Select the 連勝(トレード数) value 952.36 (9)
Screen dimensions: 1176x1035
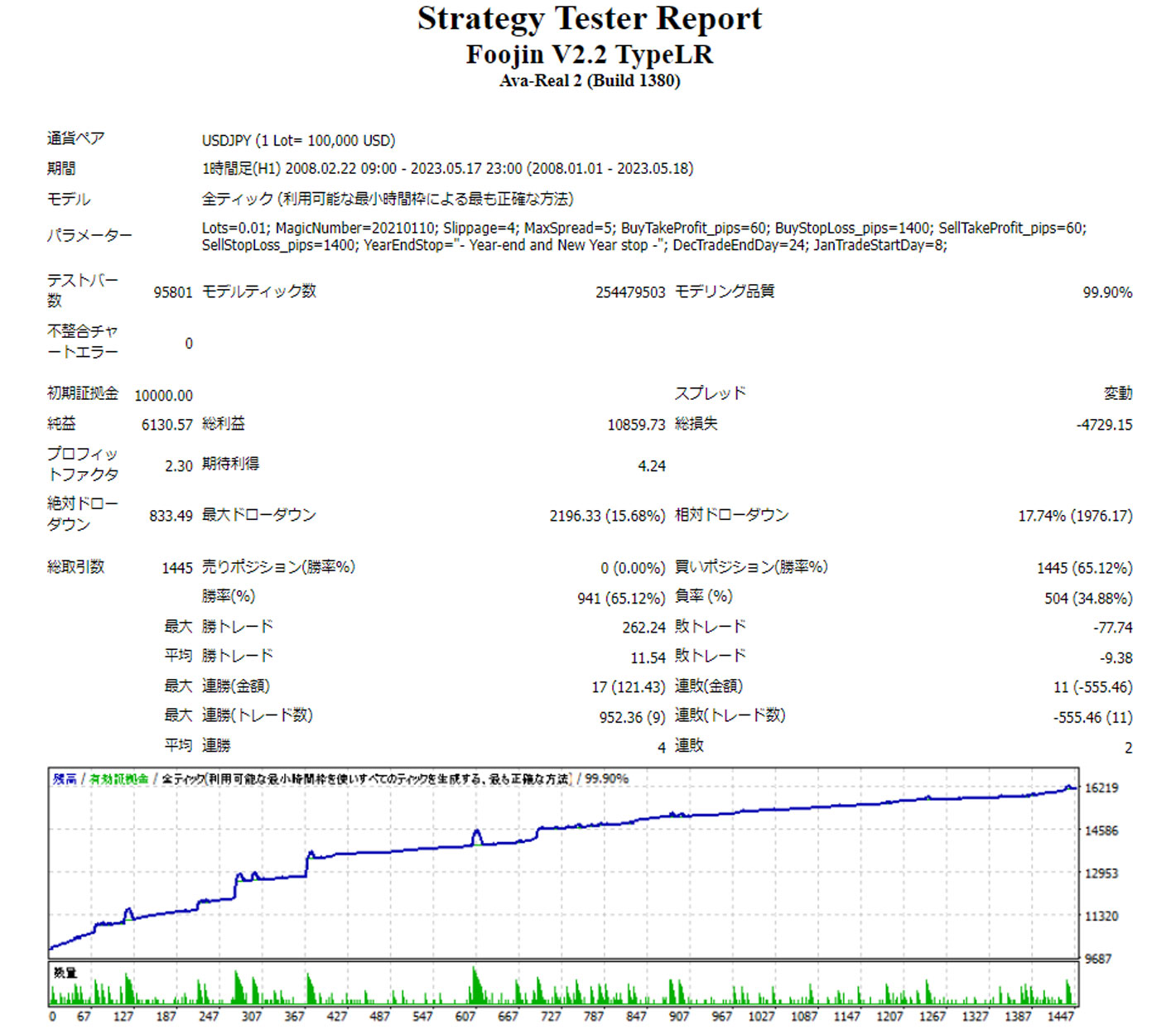632,717
